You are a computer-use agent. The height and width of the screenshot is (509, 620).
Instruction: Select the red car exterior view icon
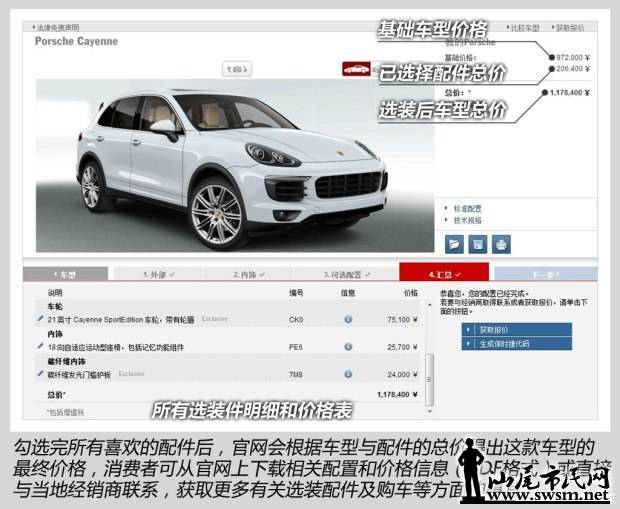(356, 69)
